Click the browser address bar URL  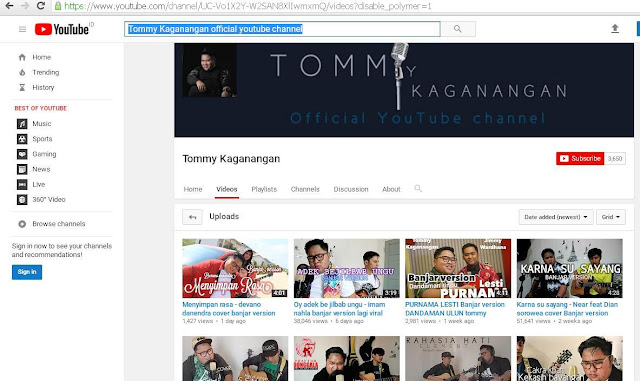(248, 6)
